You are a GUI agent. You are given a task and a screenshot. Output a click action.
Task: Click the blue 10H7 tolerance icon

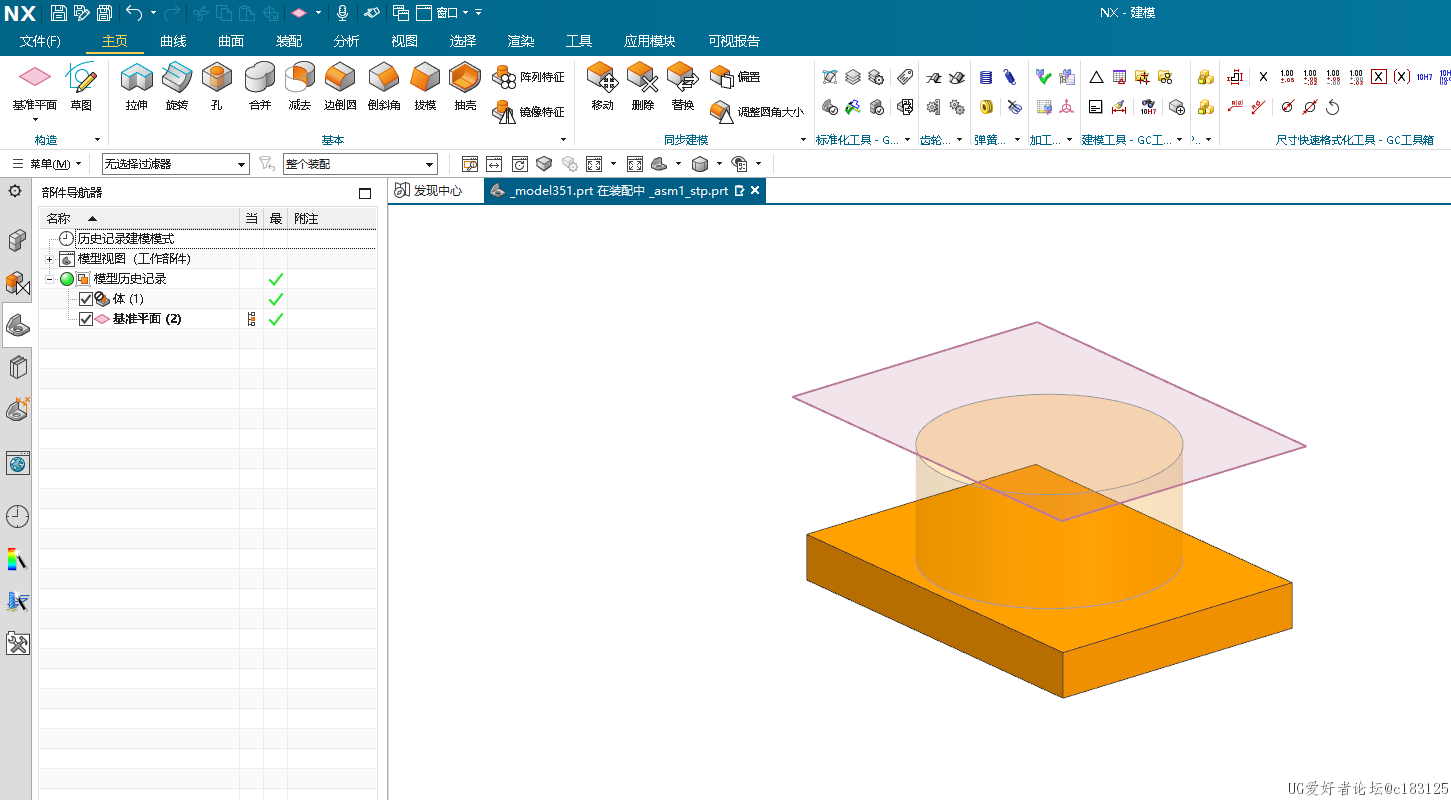pyautogui.click(x=1424, y=77)
